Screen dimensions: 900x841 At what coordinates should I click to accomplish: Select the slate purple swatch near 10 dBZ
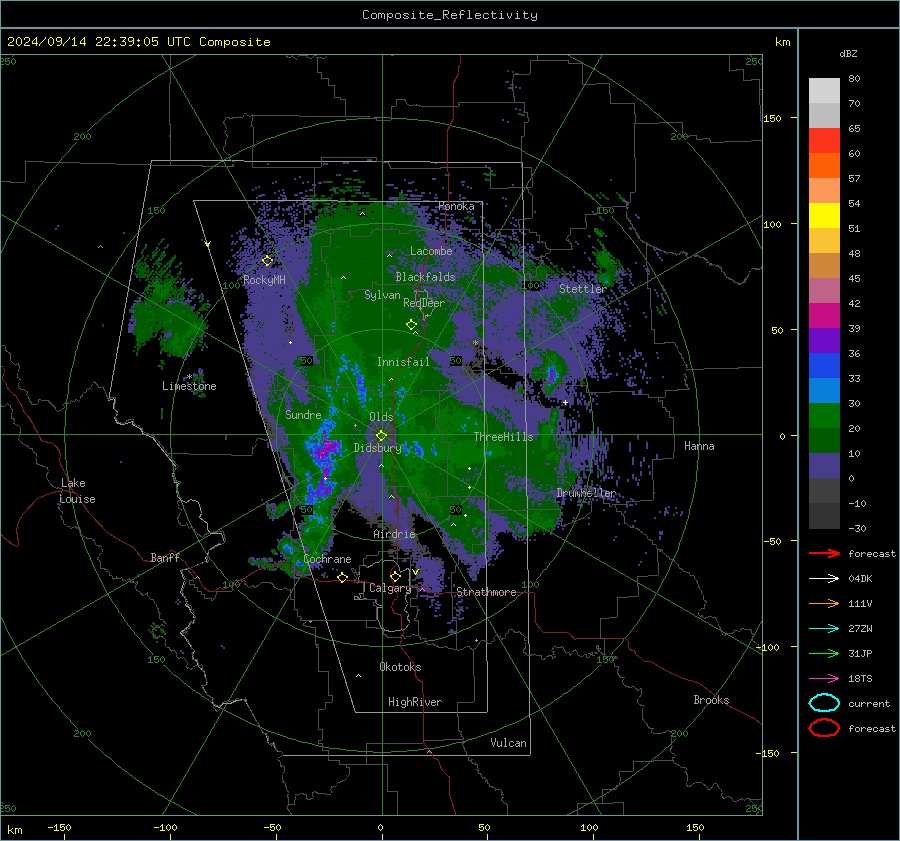[824, 465]
